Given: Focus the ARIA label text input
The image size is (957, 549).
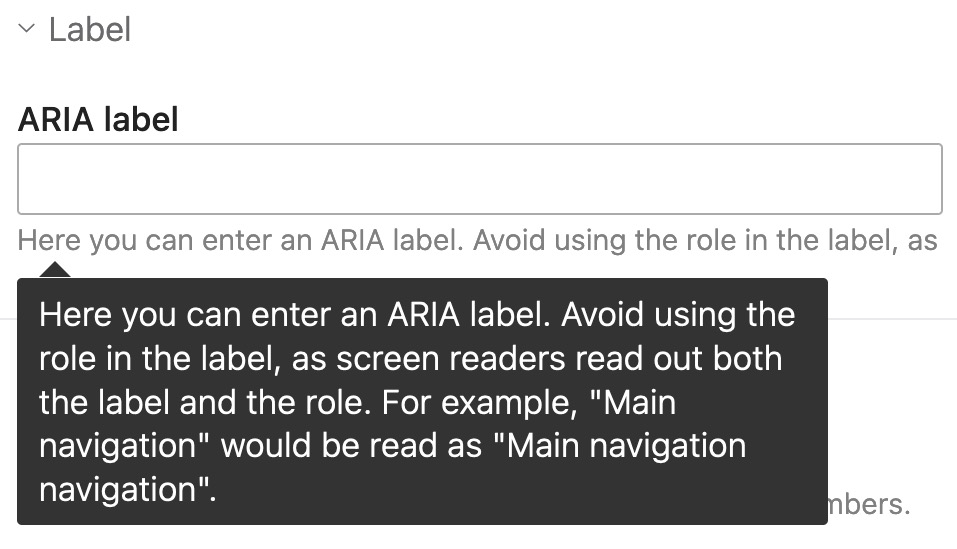Looking at the screenshot, I should click(480, 179).
